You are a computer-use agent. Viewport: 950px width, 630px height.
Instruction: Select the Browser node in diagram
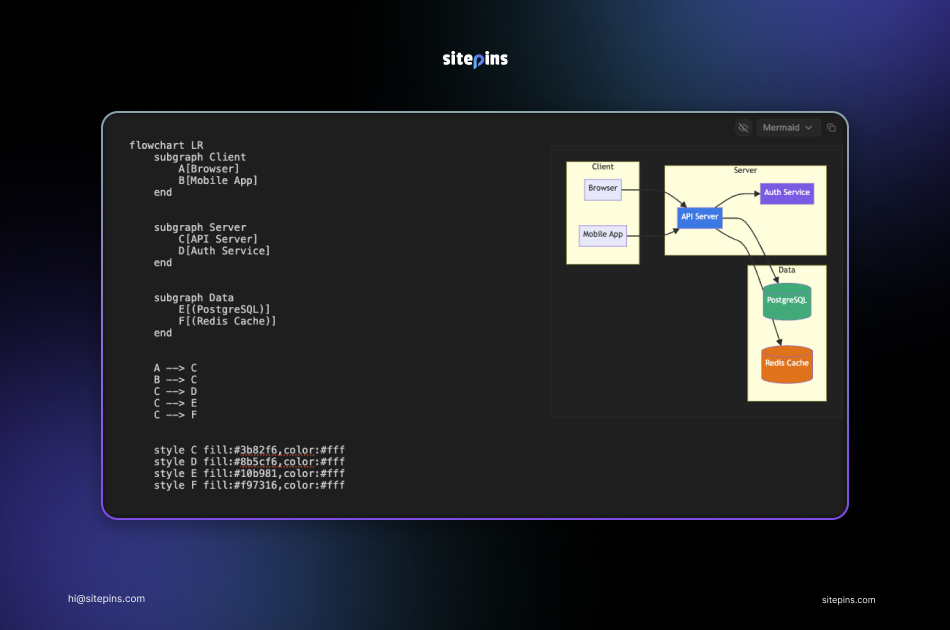point(603,189)
